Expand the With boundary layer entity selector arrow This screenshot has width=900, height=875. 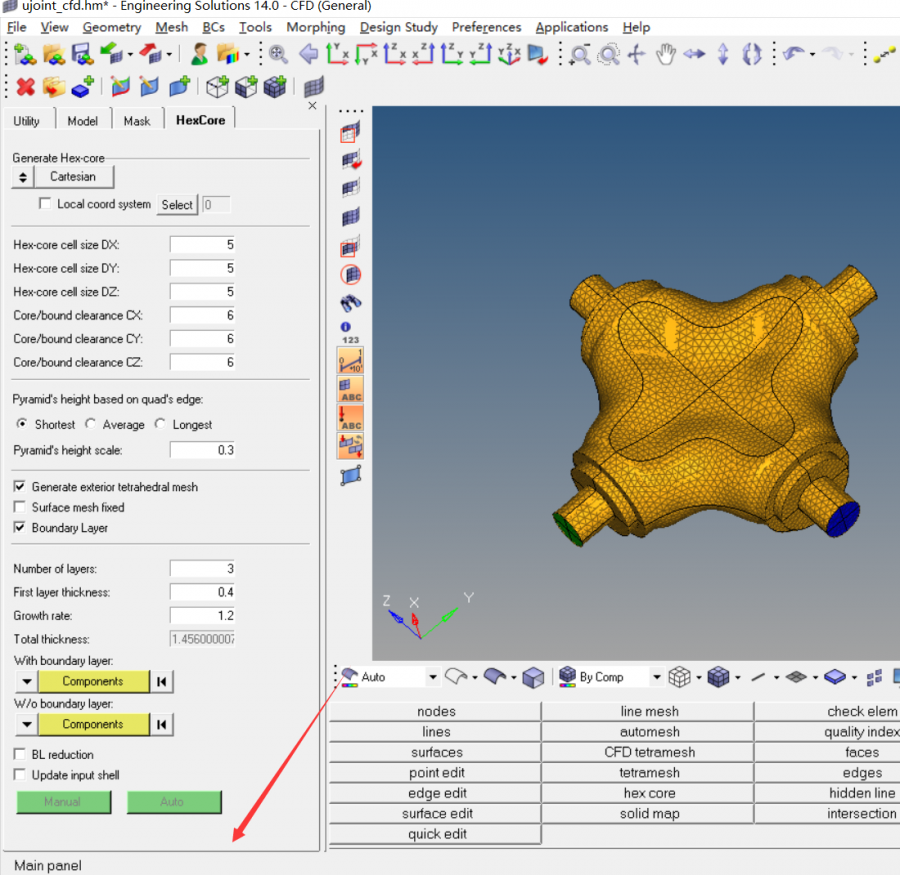pyautogui.click(x=26, y=682)
